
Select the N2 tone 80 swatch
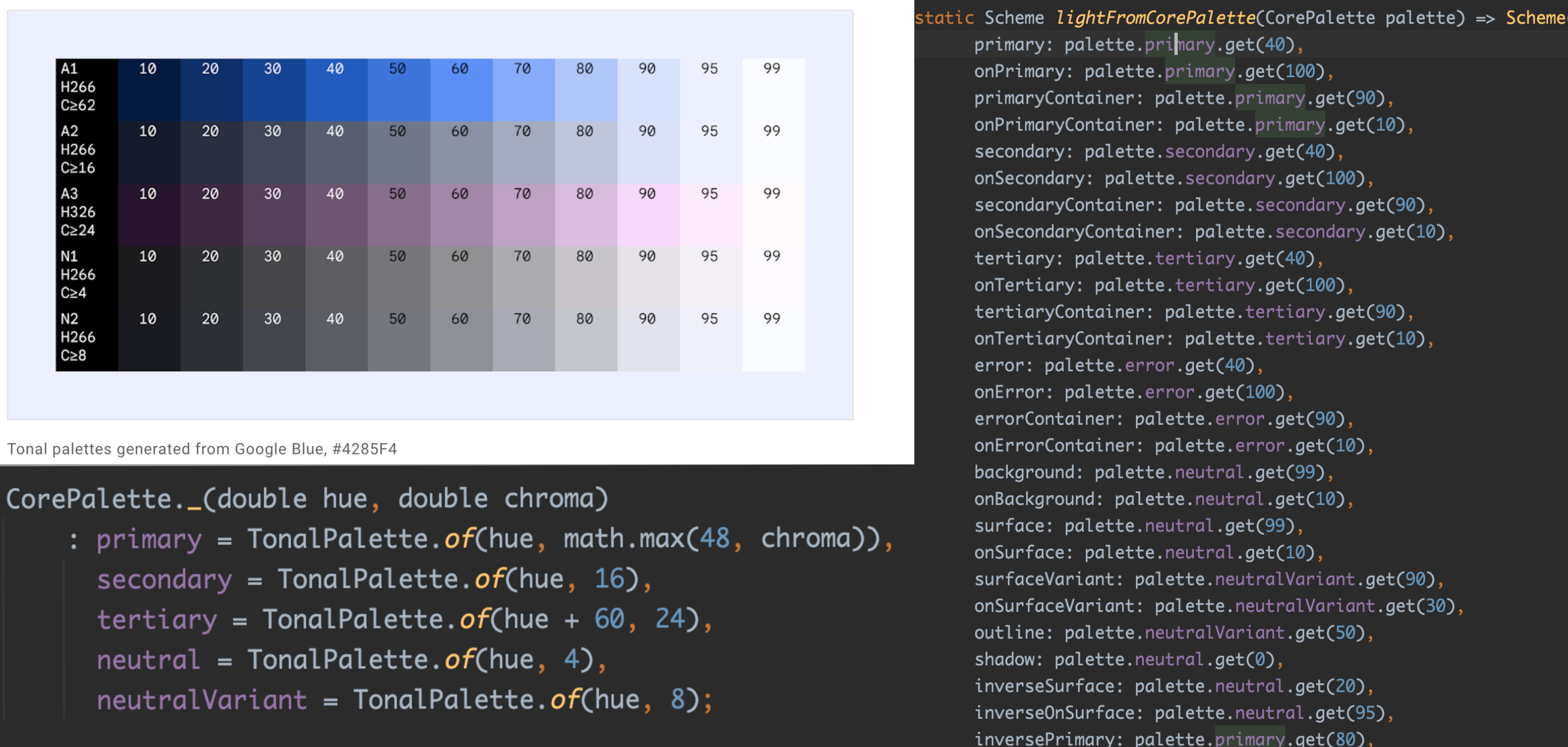tap(585, 340)
